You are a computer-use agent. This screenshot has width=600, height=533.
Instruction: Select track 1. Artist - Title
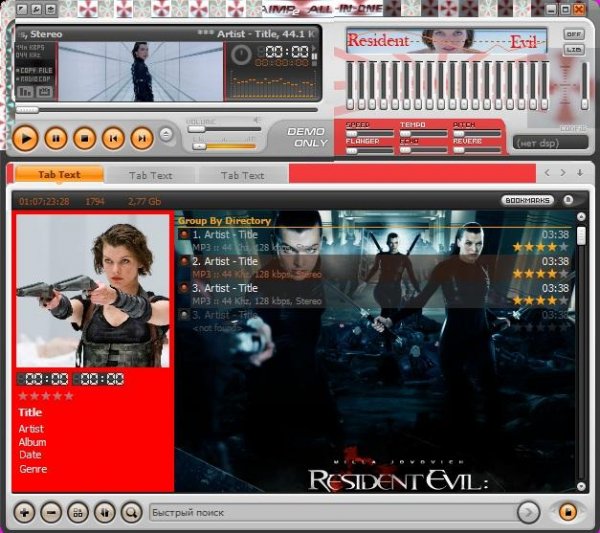pos(375,241)
